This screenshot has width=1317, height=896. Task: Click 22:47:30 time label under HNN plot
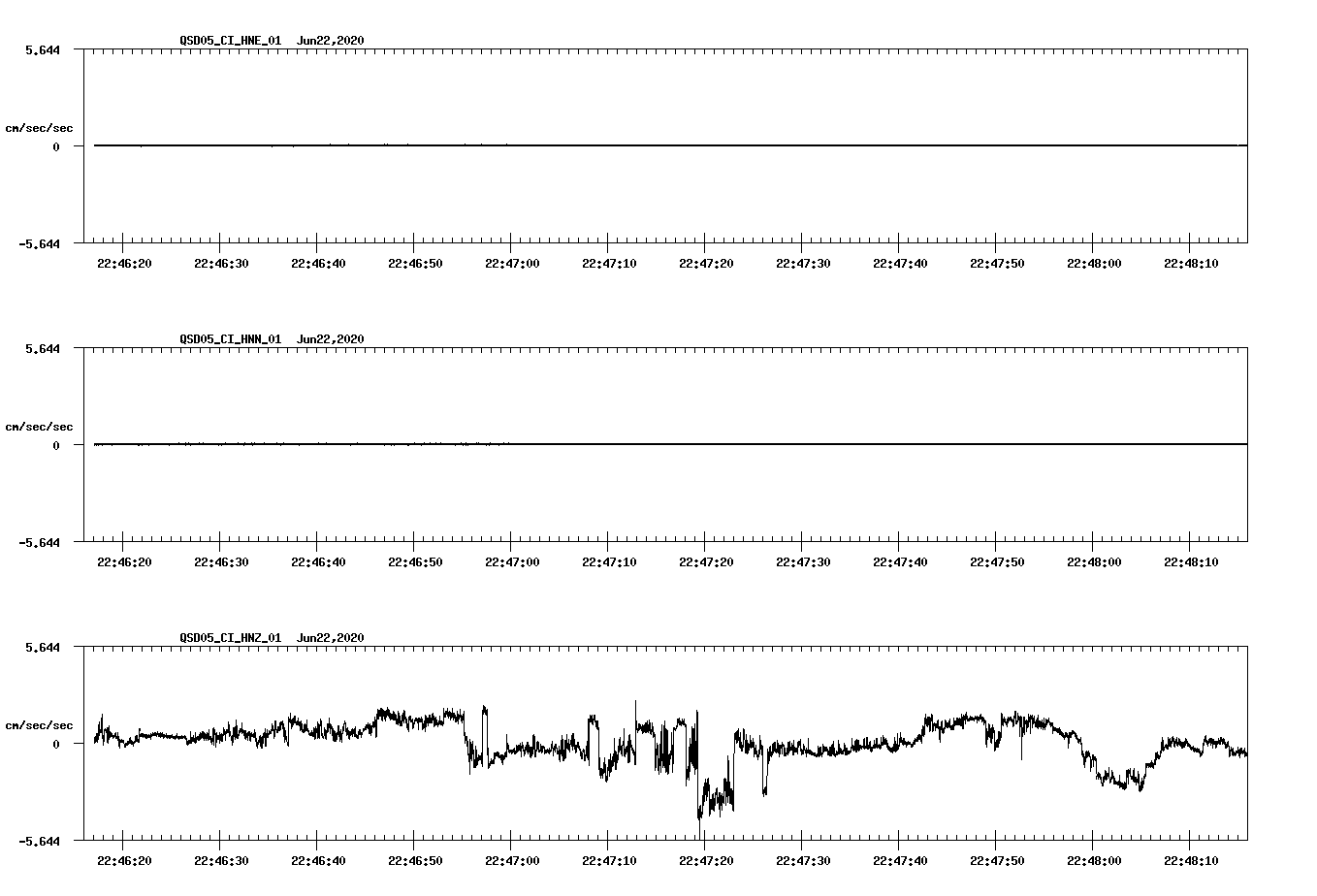coord(803,561)
